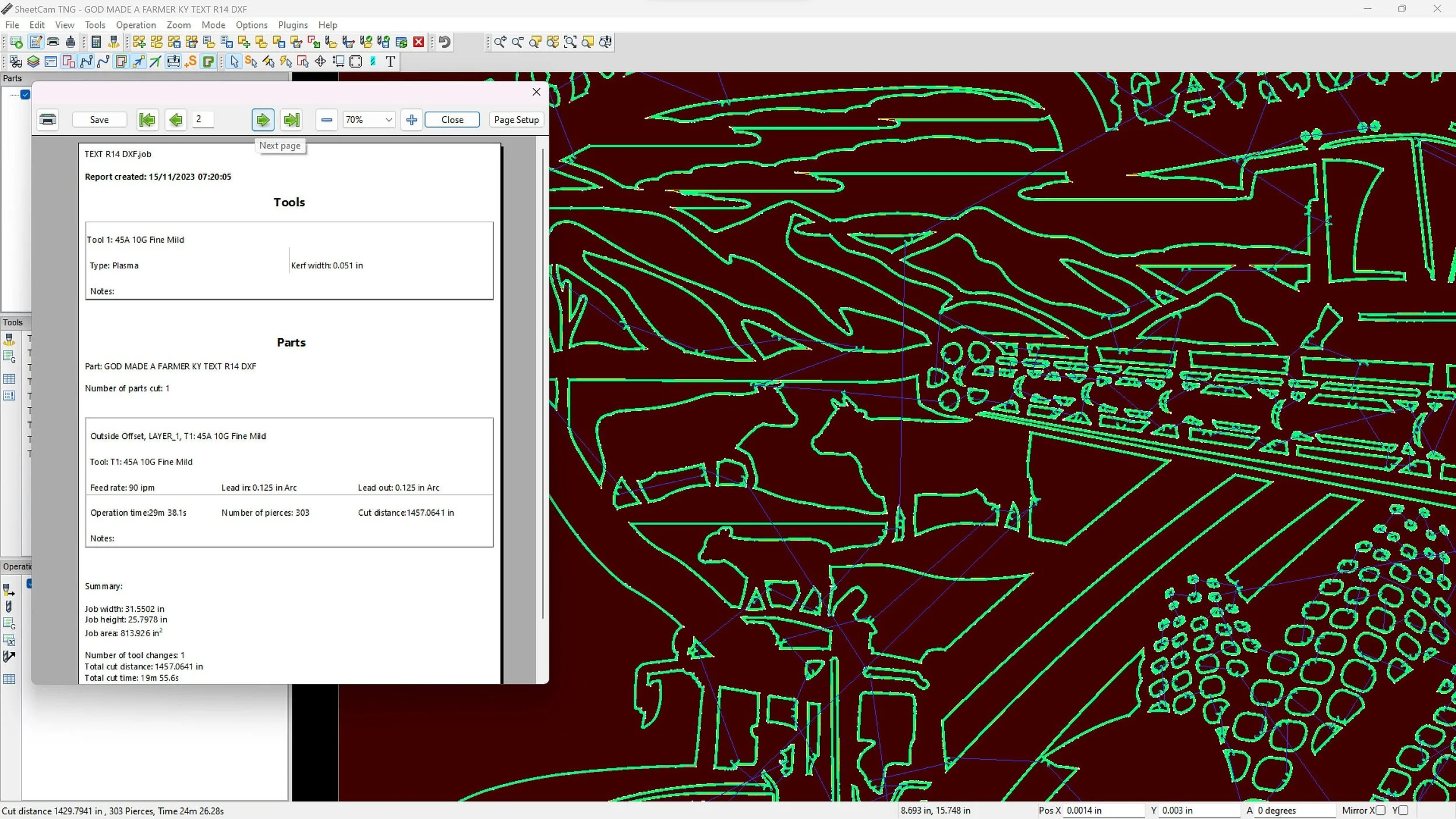
Task: Open the 70% zoom level dropdown
Action: (x=388, y=120)
